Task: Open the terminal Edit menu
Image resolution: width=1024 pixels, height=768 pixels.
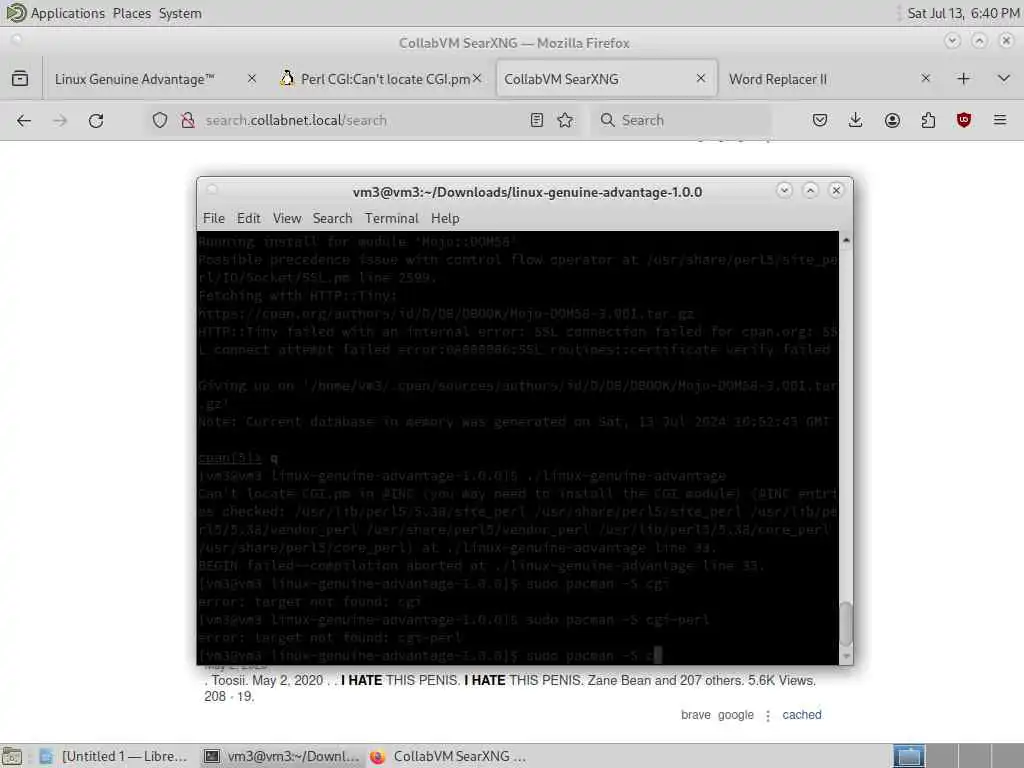Action: (248, 218)
